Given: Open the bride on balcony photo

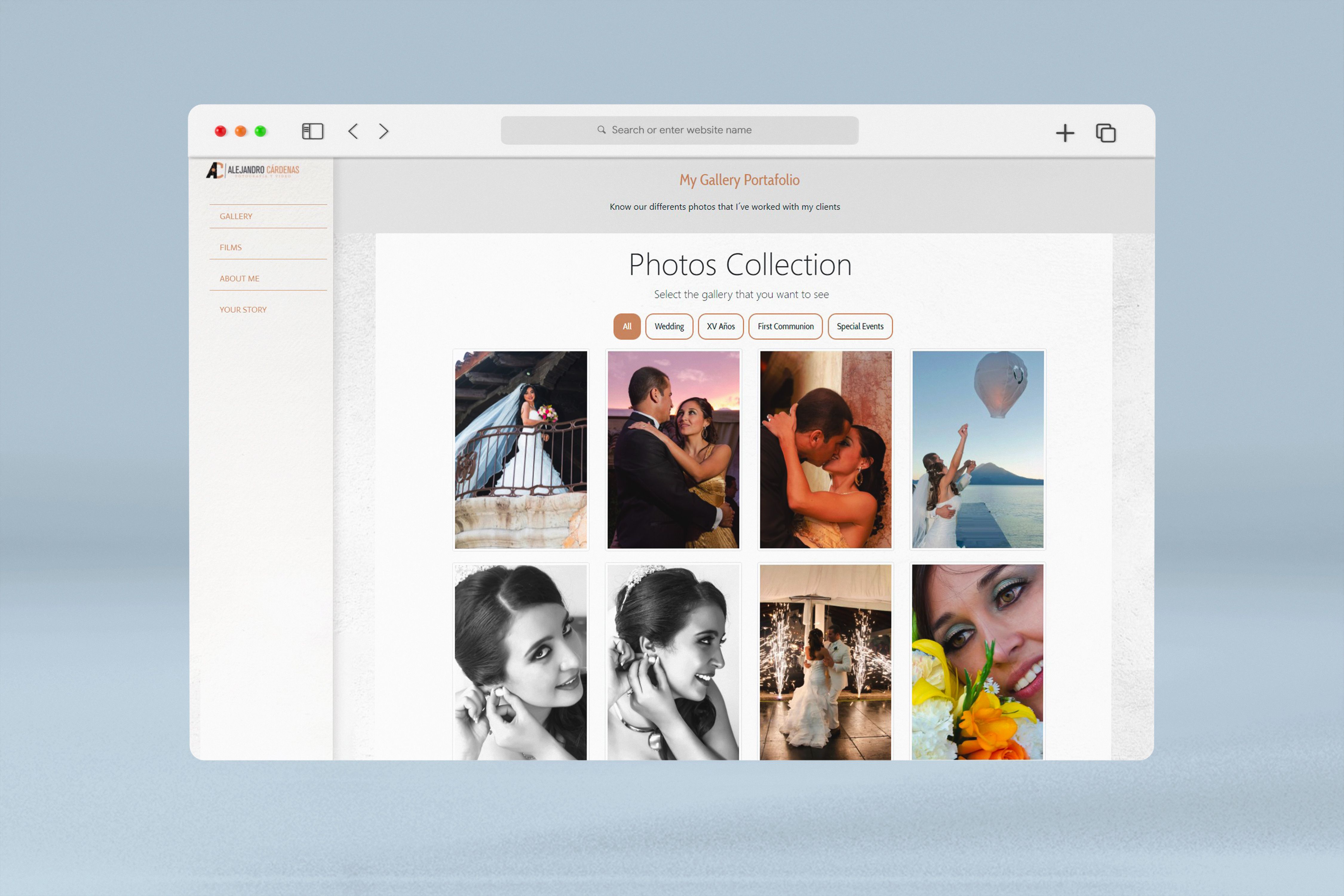Looking at the screenshot, I should [521, 450].
